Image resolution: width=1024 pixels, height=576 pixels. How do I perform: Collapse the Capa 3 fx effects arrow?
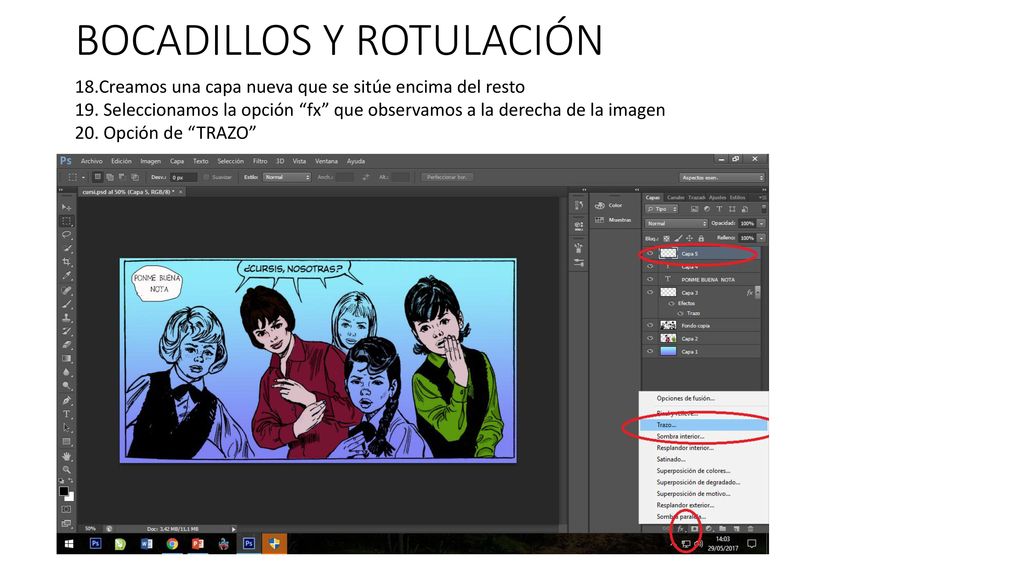[x=758, y=293]
